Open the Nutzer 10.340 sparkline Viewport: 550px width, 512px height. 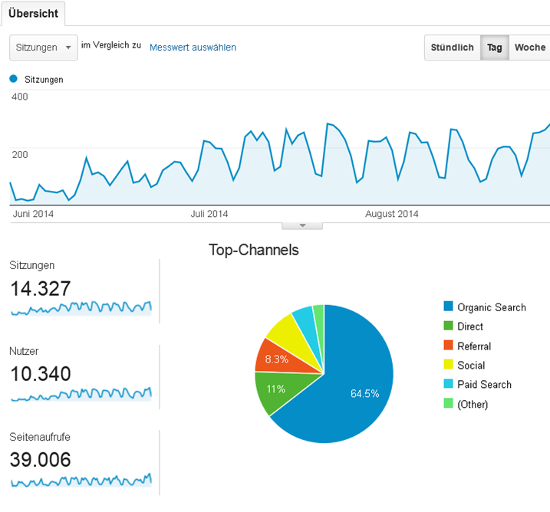click(x=81, y=394)
